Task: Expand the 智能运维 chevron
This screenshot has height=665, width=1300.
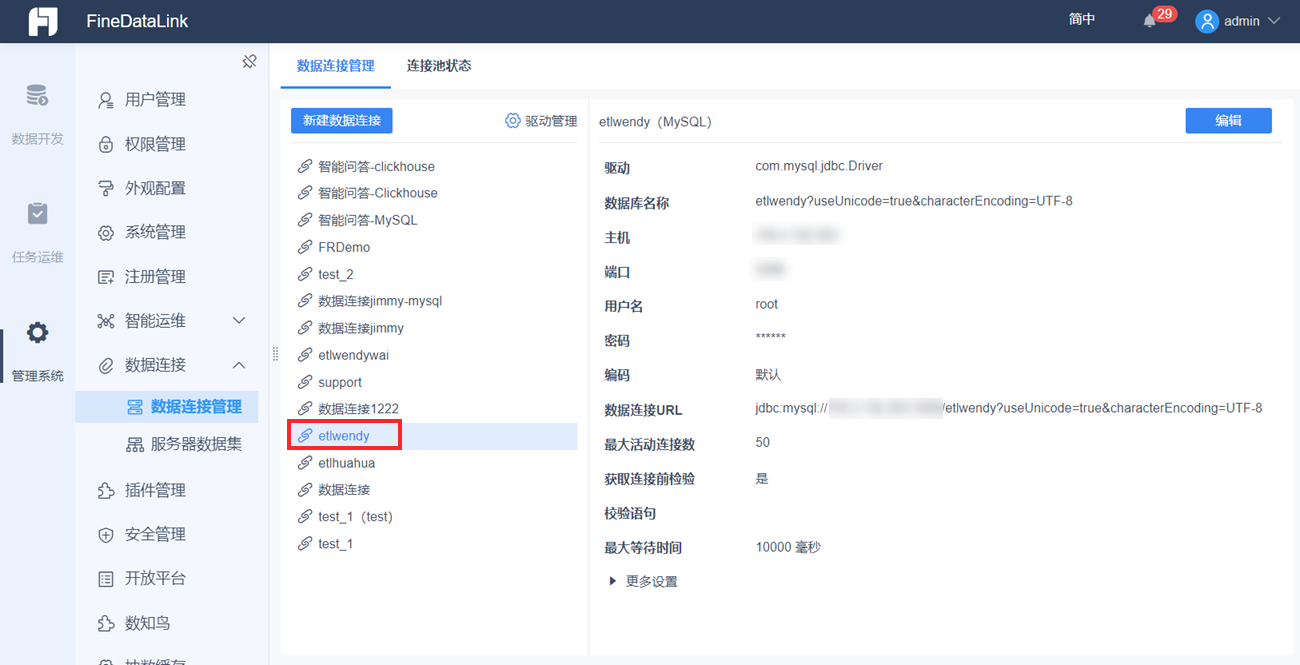Action: pos(239,321)
